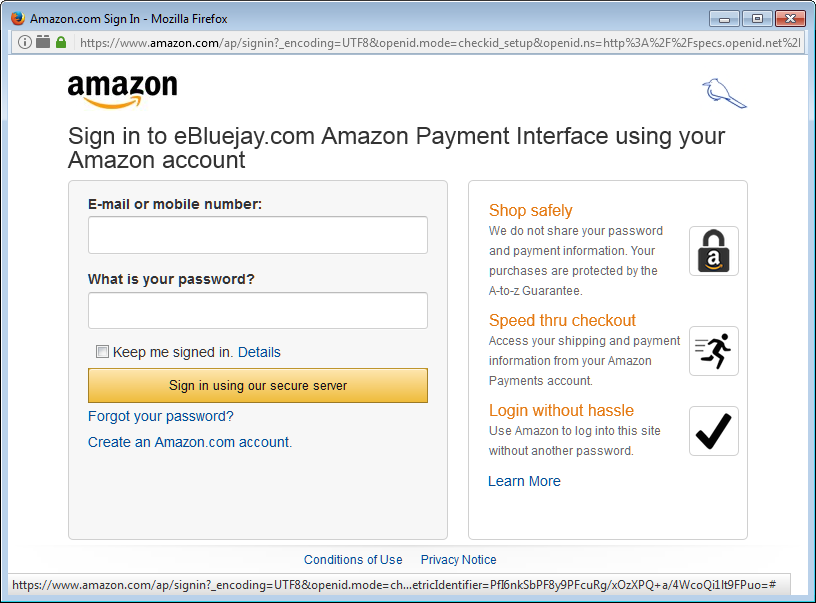Focus the E-mail or mobile number field
This screenshot has height=603, width=816.
click(x=258, y=235)
